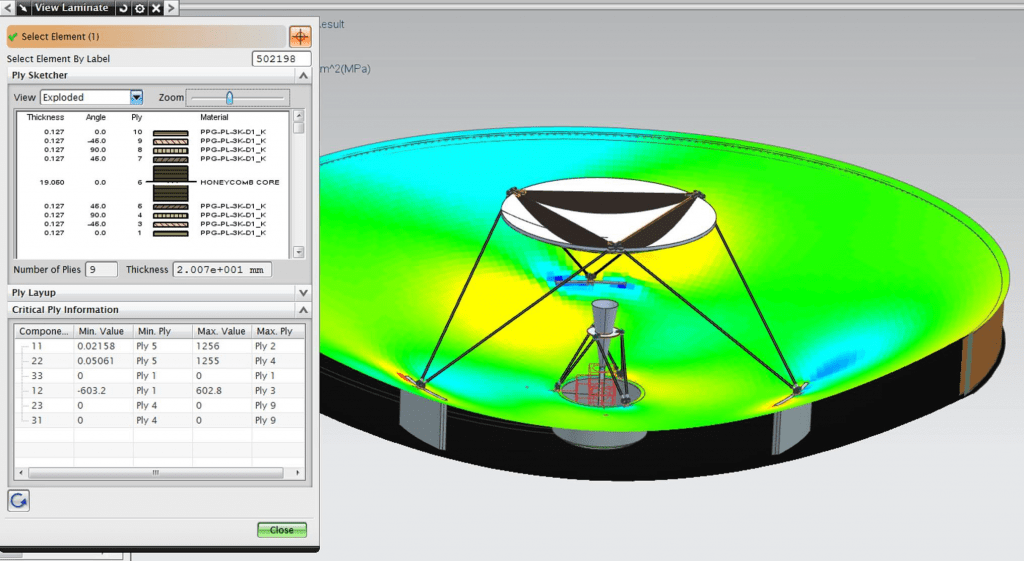This screenshot has width=1024, height=561.
Task: Click ply sketcher scroll down arrow
Action: (298, 253)
